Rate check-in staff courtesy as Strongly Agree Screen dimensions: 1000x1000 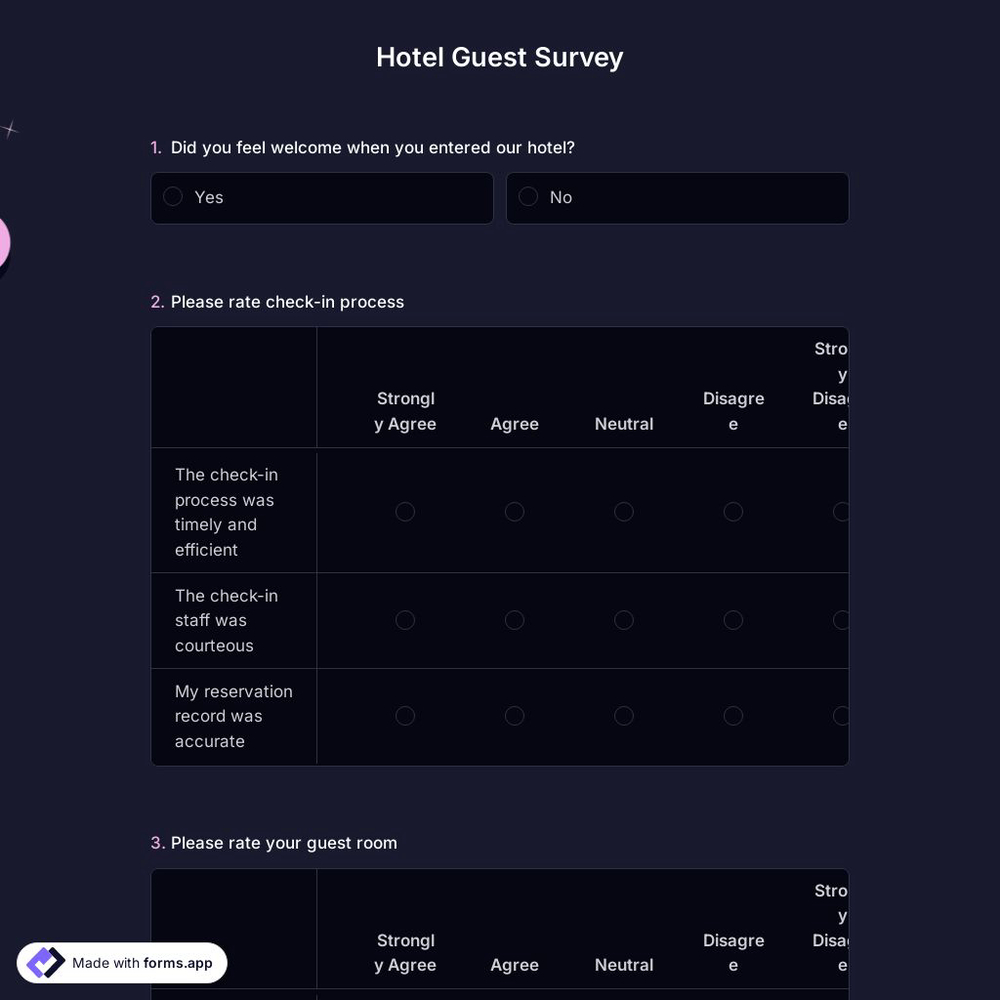(405, 620)
